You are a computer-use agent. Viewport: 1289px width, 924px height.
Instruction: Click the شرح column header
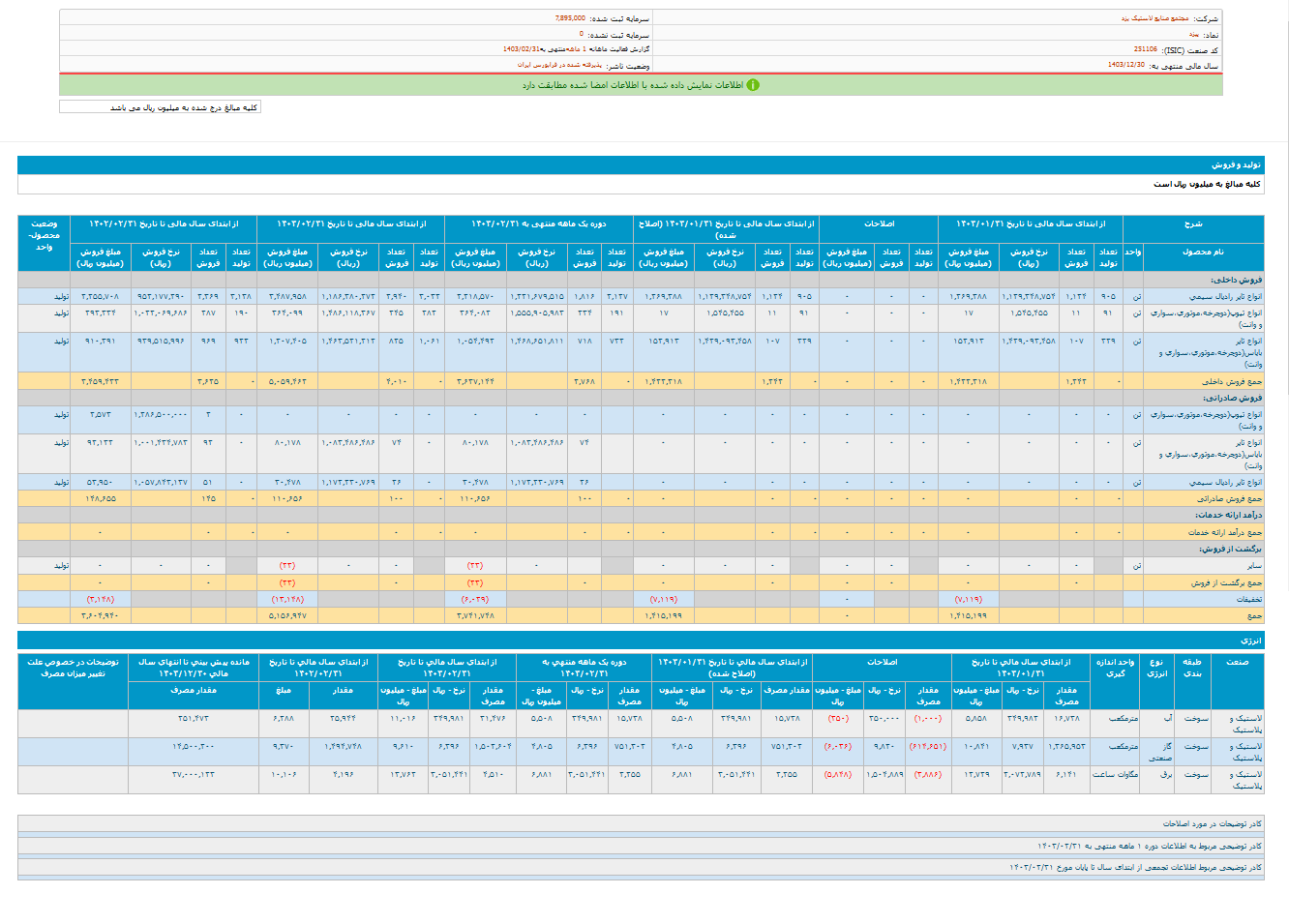pos(1192,224)
